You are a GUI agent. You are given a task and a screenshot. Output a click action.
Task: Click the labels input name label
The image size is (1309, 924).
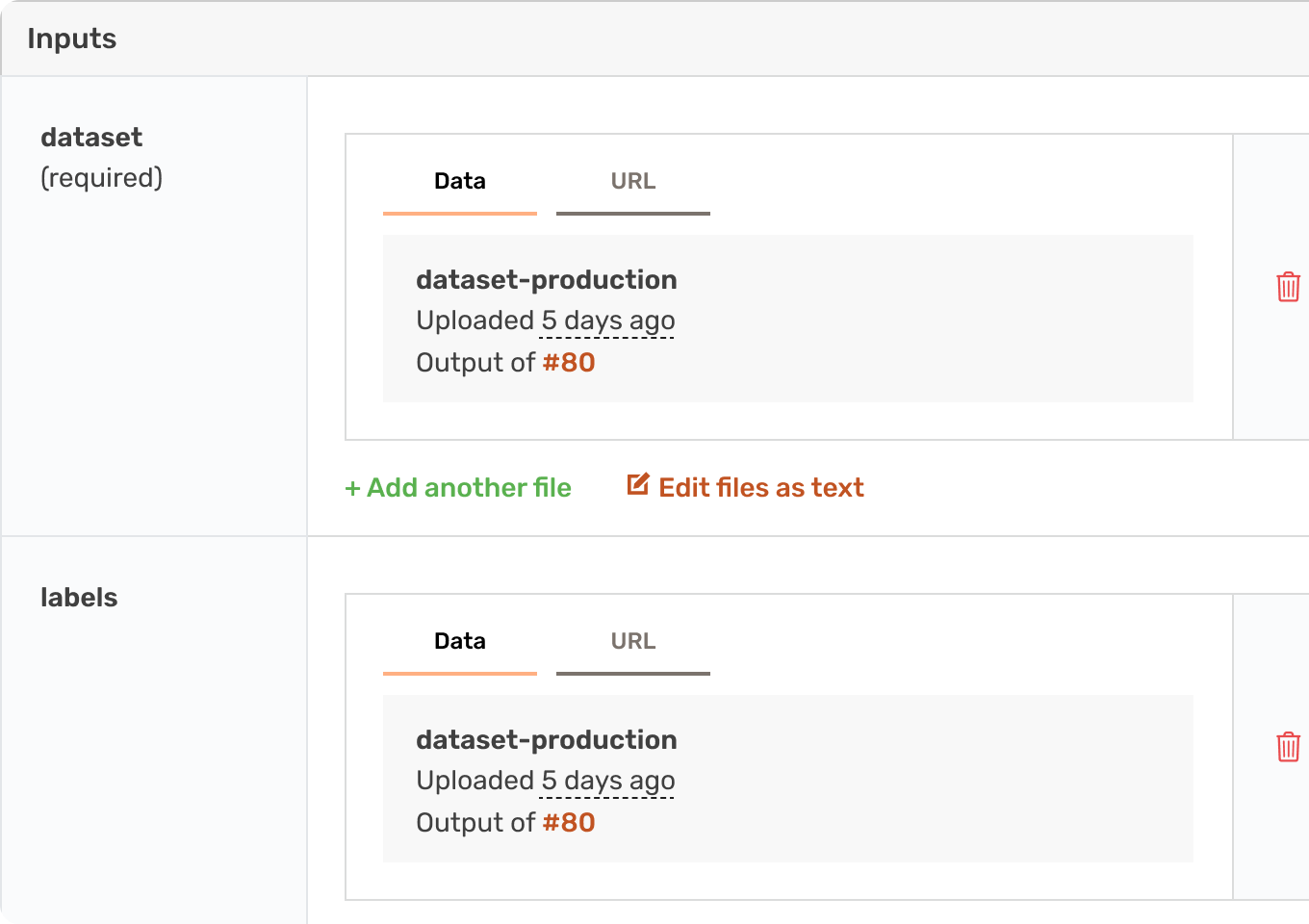point(79,598)
